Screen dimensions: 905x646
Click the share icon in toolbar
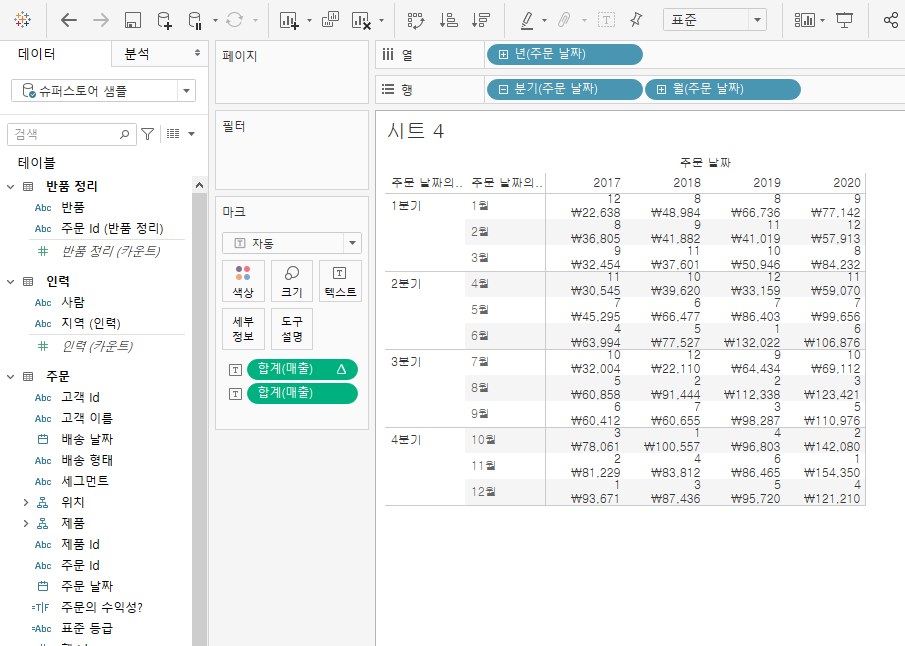pos(891,20)
